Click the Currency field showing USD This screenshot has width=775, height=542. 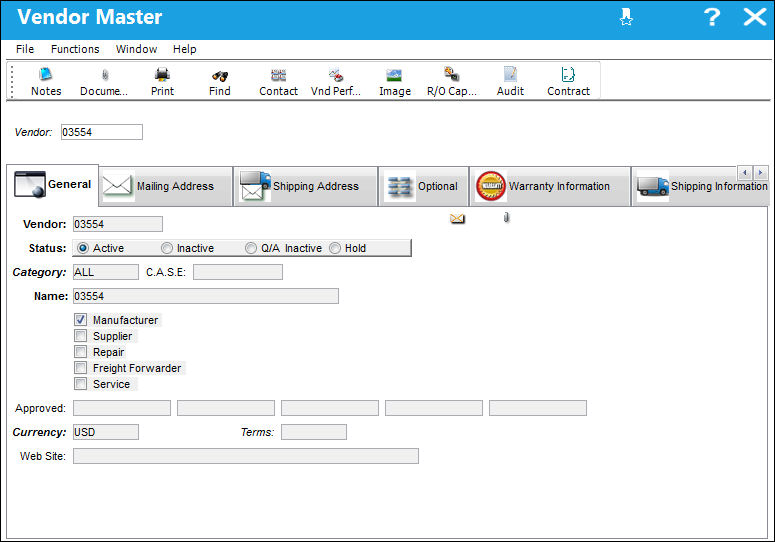point(106,432)
